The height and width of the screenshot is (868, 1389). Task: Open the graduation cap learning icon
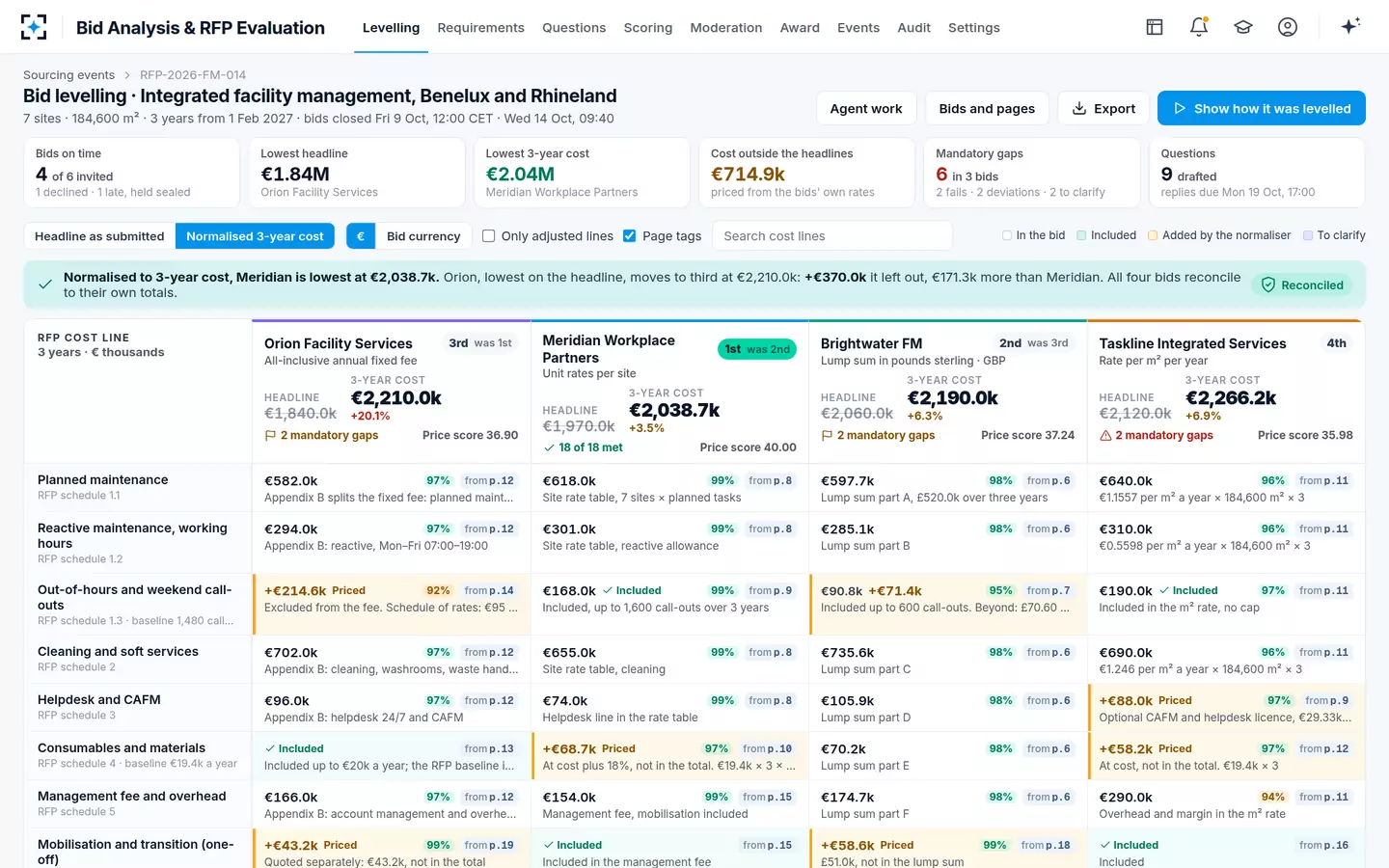coord(1243,27)
